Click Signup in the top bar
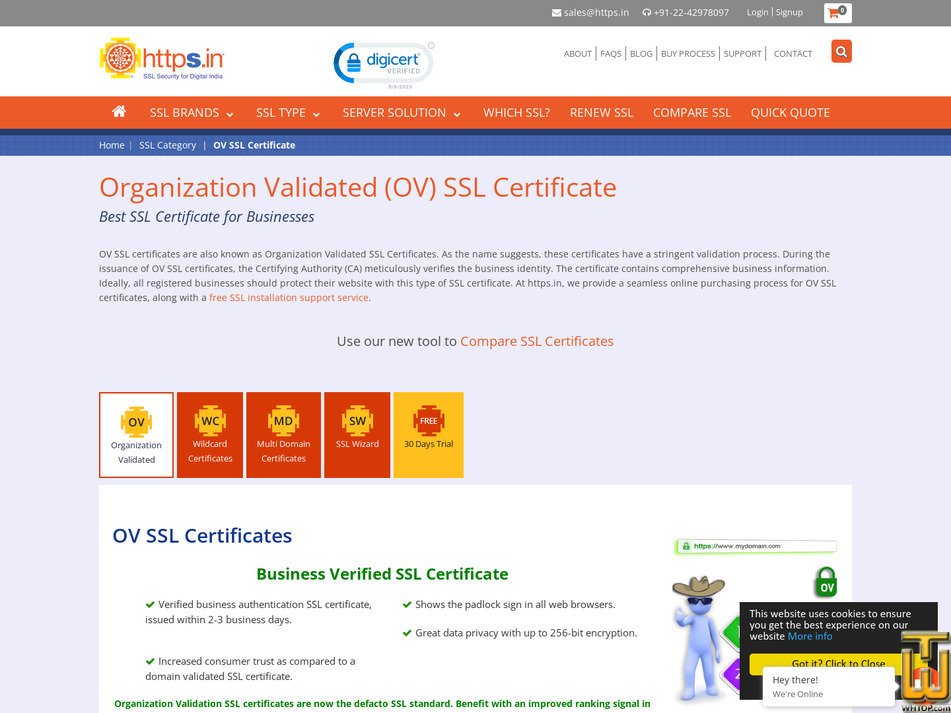This screenshot has width=951, height=713. pyautogui.click(x=789, y=12)
